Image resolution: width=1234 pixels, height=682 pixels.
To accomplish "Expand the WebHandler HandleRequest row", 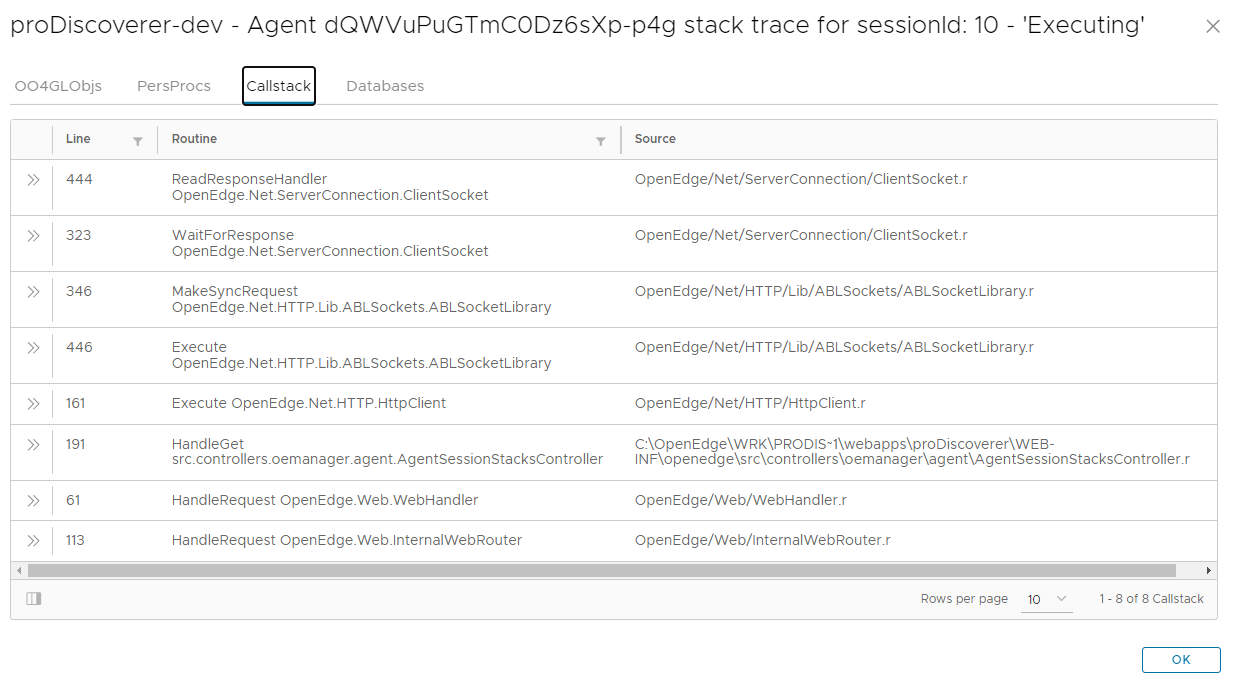I will point(33,501).
